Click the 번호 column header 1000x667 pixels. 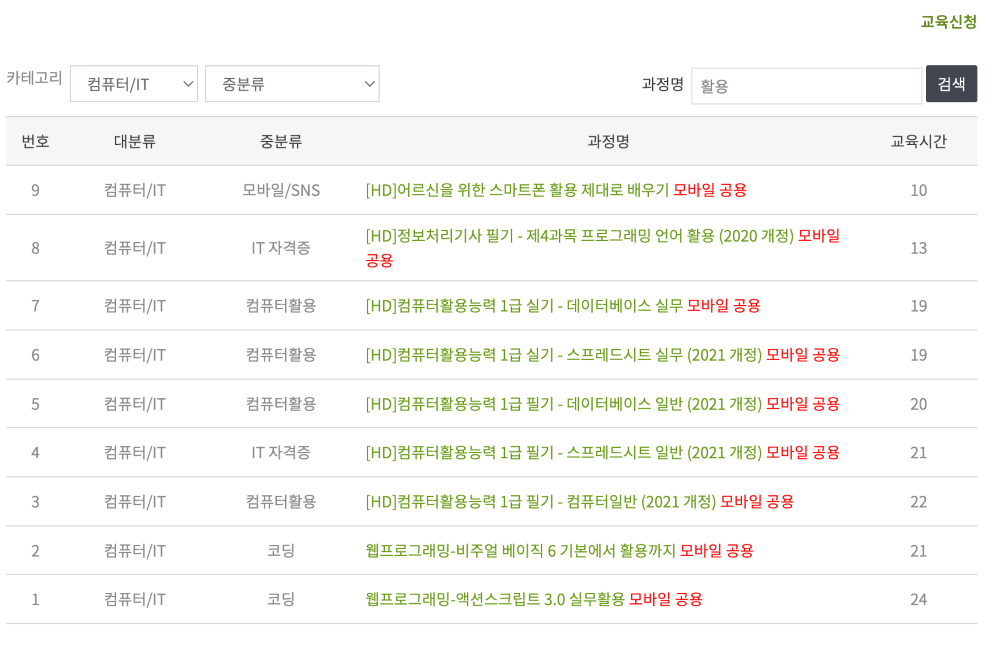(35, 142)
